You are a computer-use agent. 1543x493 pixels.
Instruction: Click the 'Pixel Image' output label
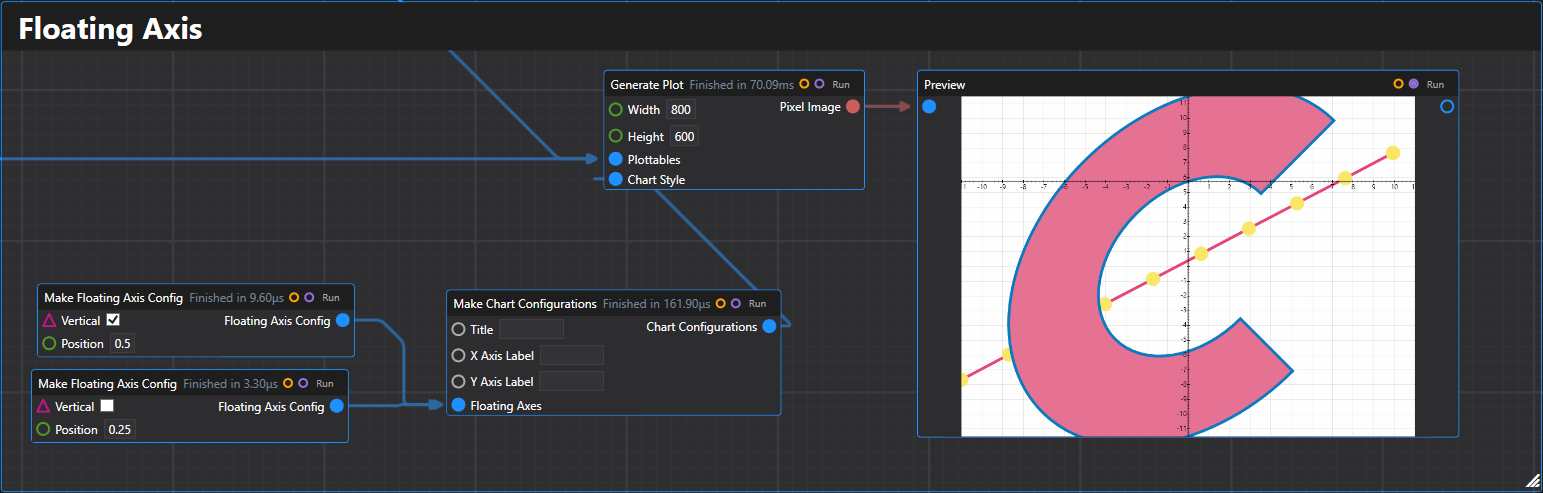click(x=810, y=107)
